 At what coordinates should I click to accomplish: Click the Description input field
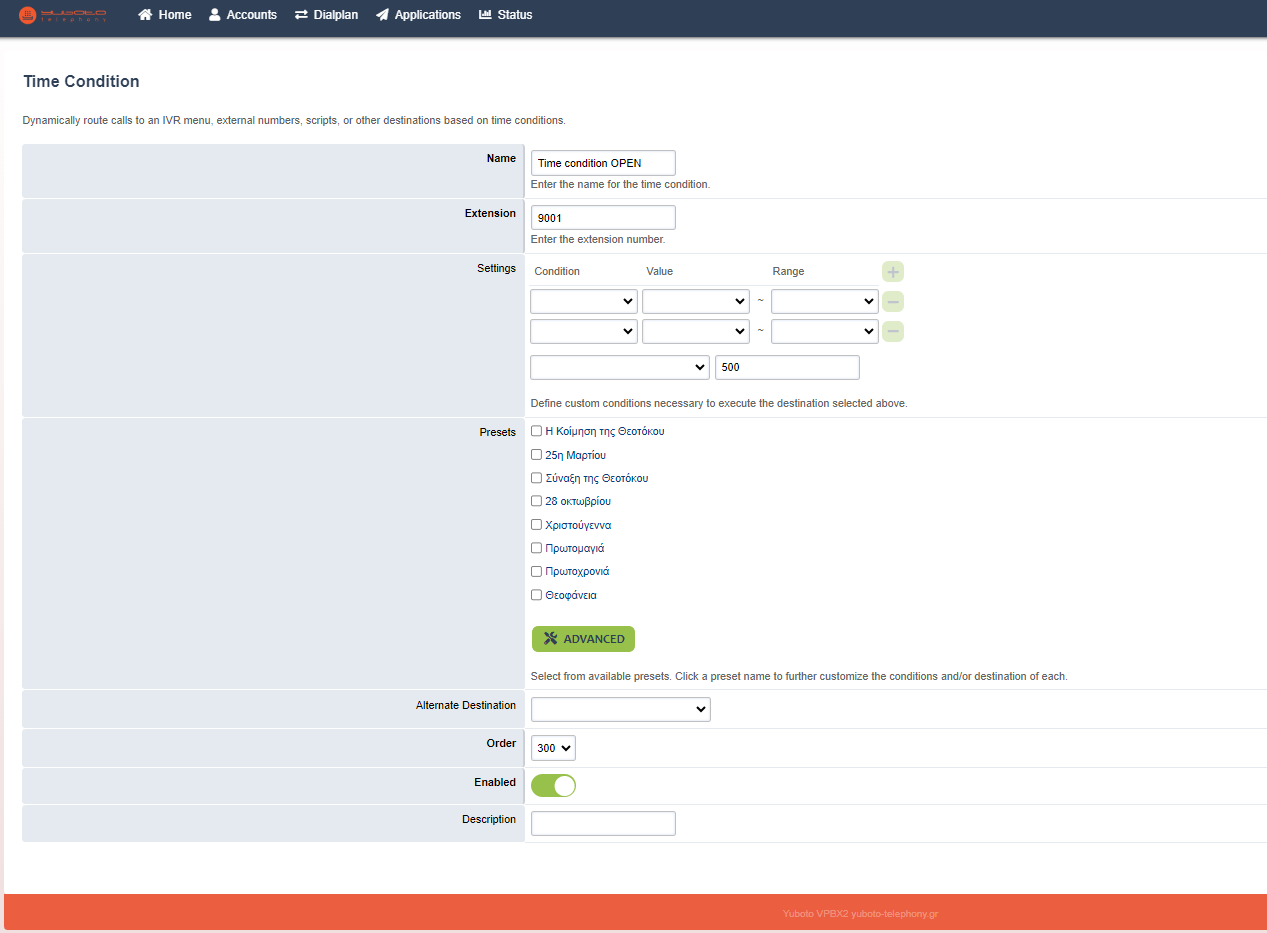(x=603, y=824)
